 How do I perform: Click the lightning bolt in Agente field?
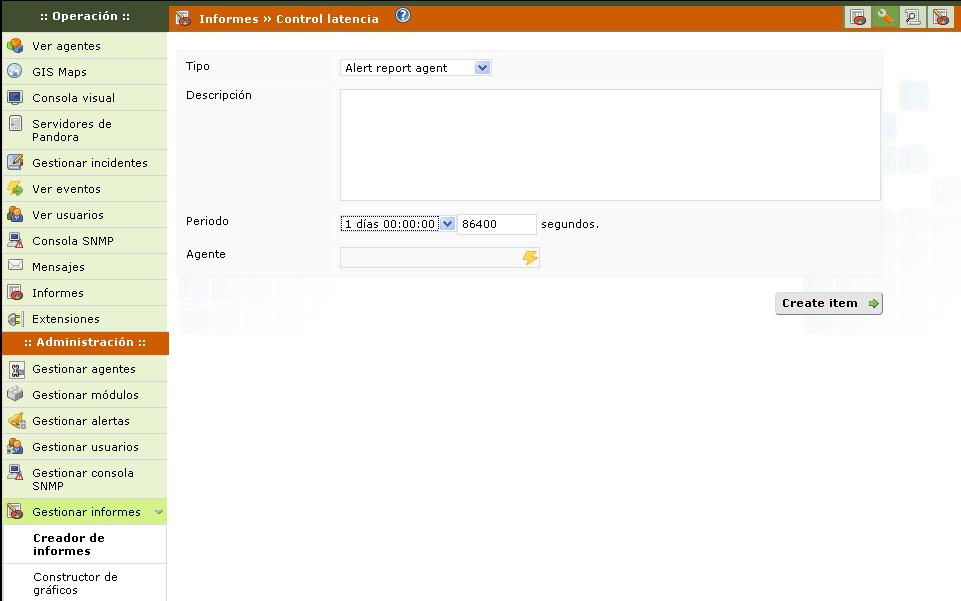pos(530,258)
